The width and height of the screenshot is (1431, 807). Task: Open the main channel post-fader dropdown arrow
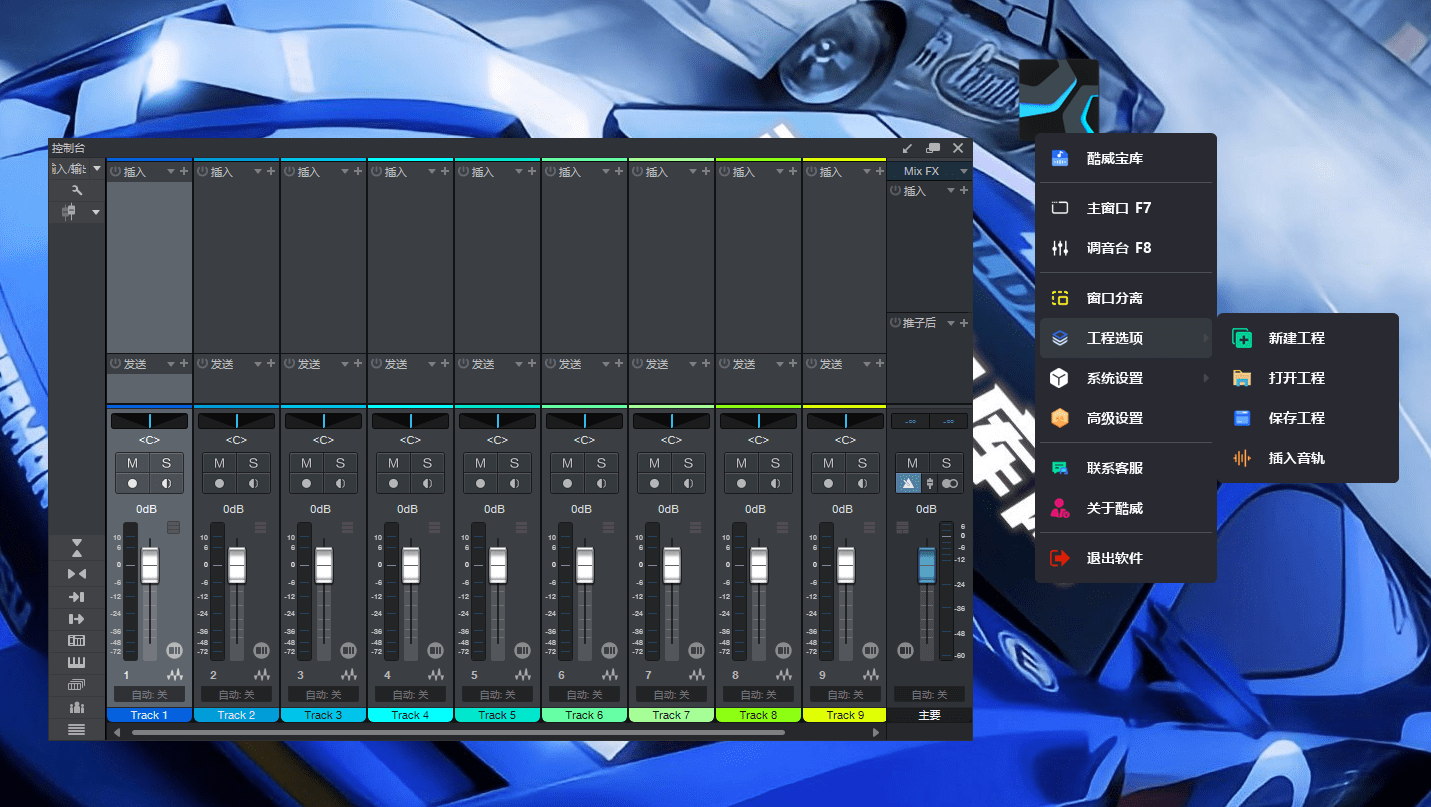(951, 323)
